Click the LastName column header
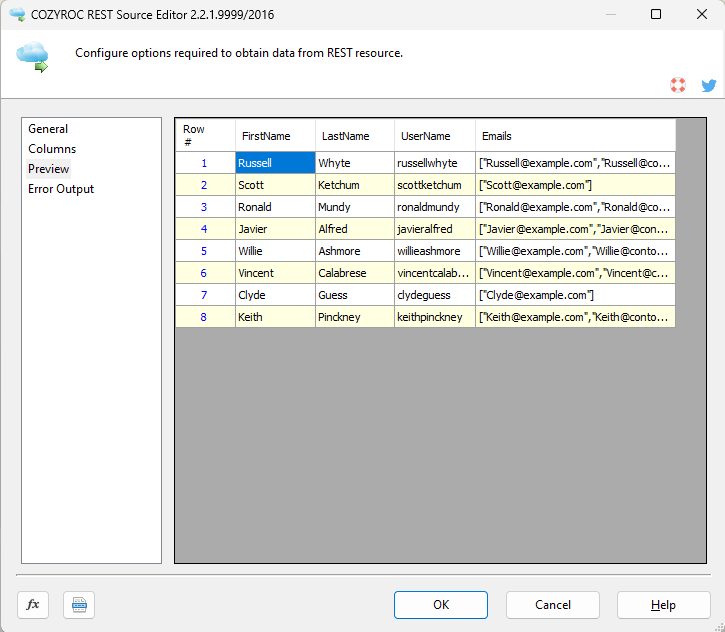The image size is (725, 632). pyautogui.click(x=355, y=136)
